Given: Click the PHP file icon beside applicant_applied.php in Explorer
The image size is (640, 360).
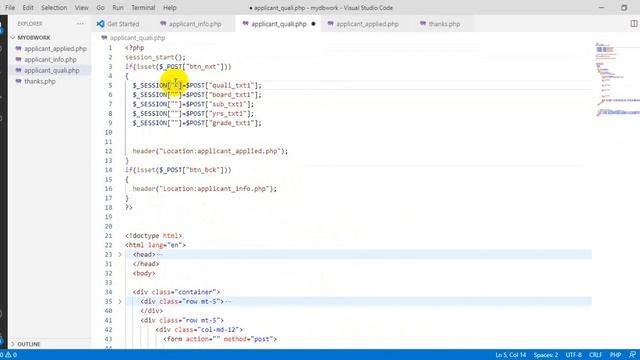Looking at the screenshot, I should pyautogui.click(x=18, y=49).
